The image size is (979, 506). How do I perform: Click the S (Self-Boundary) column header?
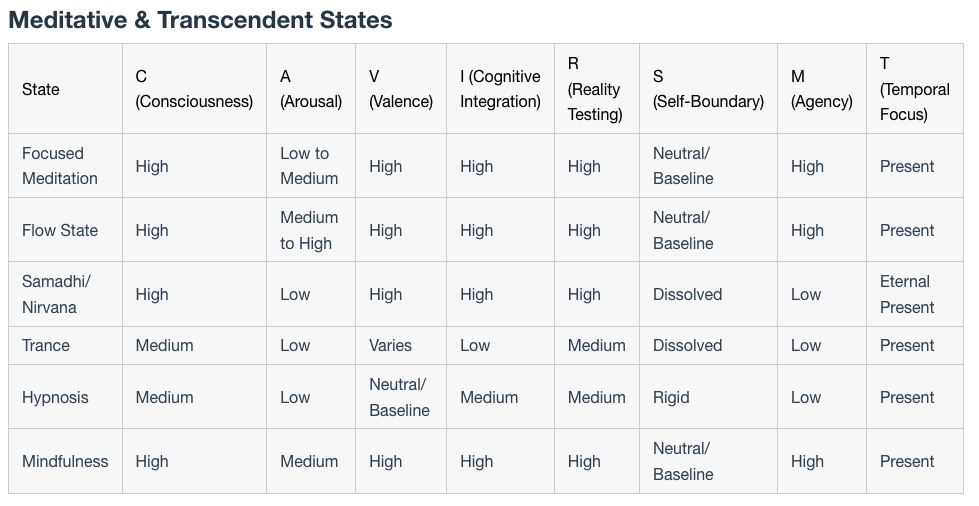708,89
